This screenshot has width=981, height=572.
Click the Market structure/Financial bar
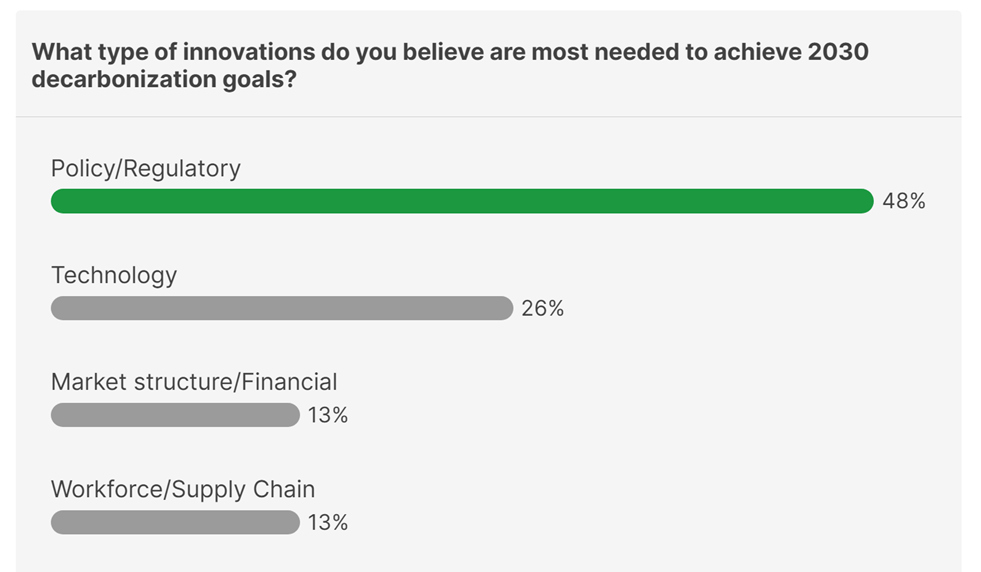click(175, 415)
